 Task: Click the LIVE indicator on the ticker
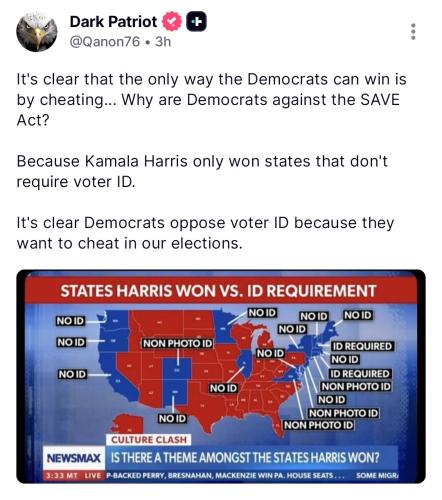tap(92, 475)
